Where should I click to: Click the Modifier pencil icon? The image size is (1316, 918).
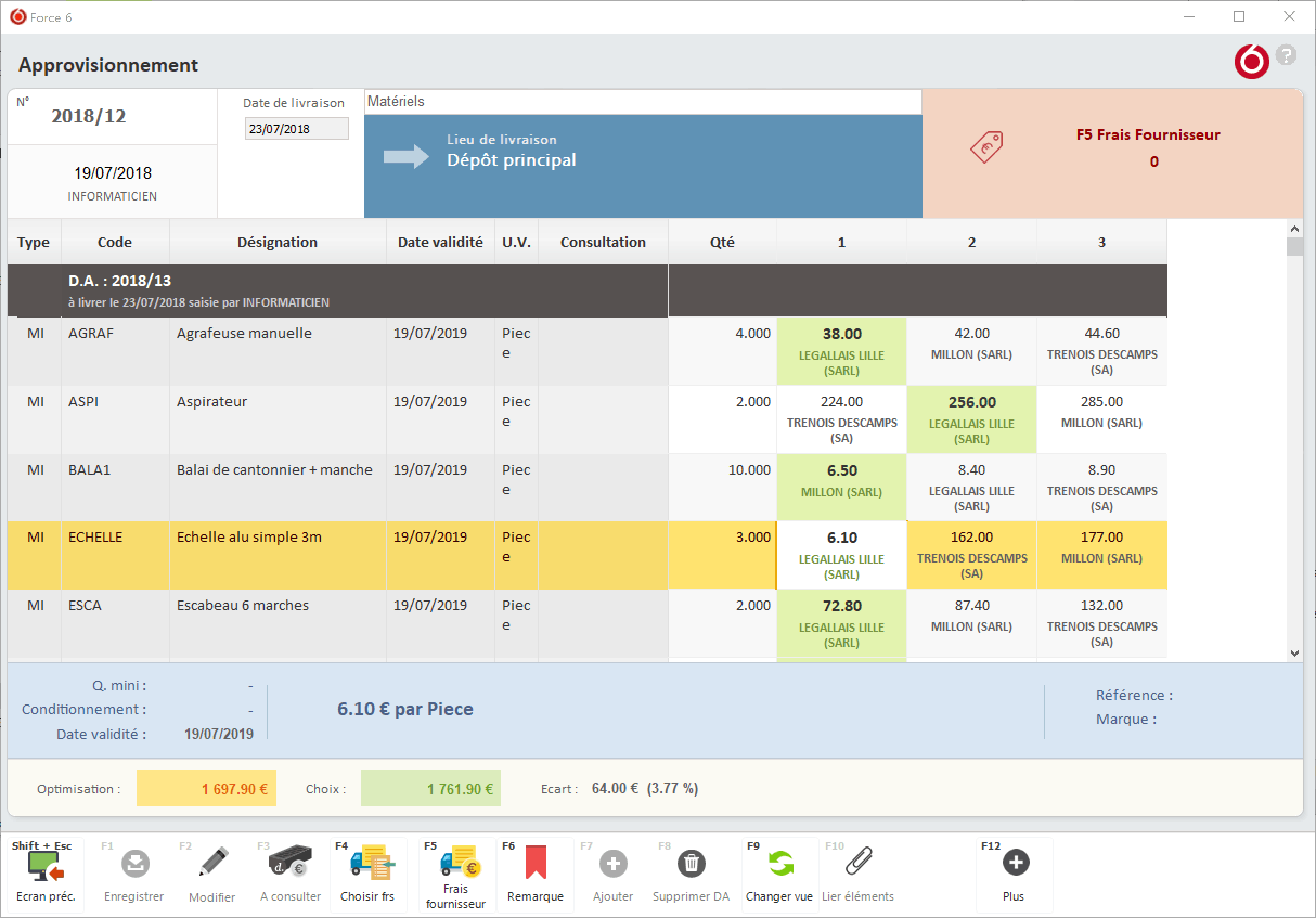point(213,861)
